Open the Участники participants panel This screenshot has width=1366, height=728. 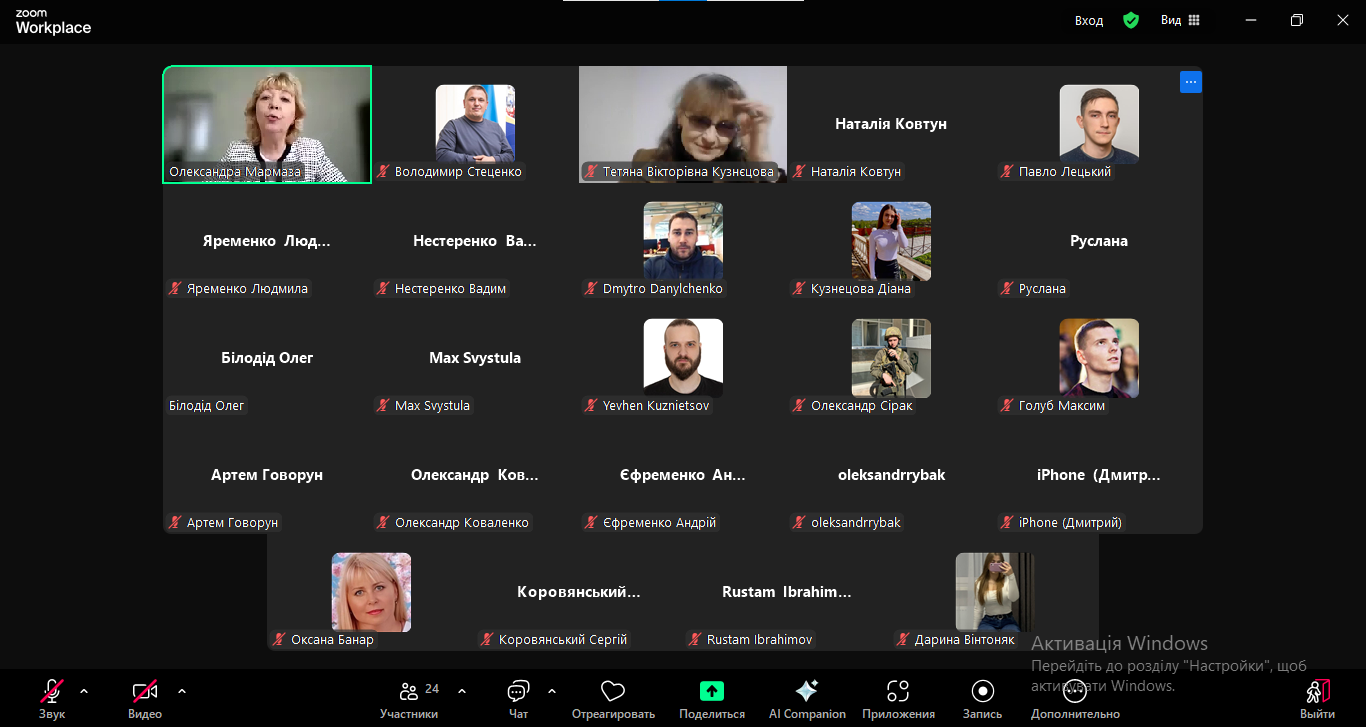click(x=409, y=698)
